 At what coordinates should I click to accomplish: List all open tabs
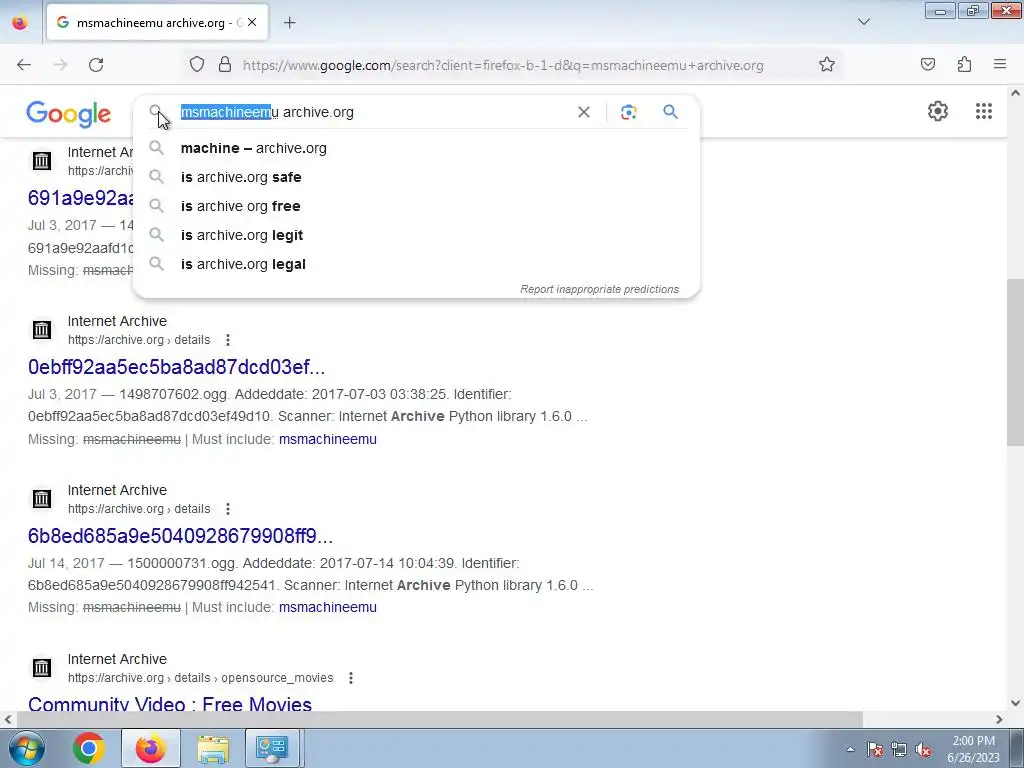(x=863, y=22)
